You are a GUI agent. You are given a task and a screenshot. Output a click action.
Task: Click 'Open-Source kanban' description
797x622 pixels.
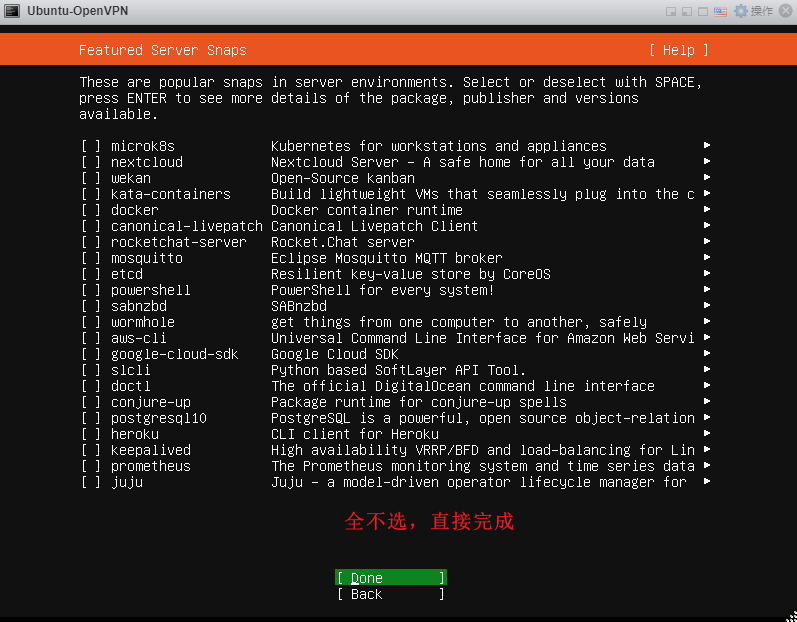pyautogui.click(x=343, y=178)
